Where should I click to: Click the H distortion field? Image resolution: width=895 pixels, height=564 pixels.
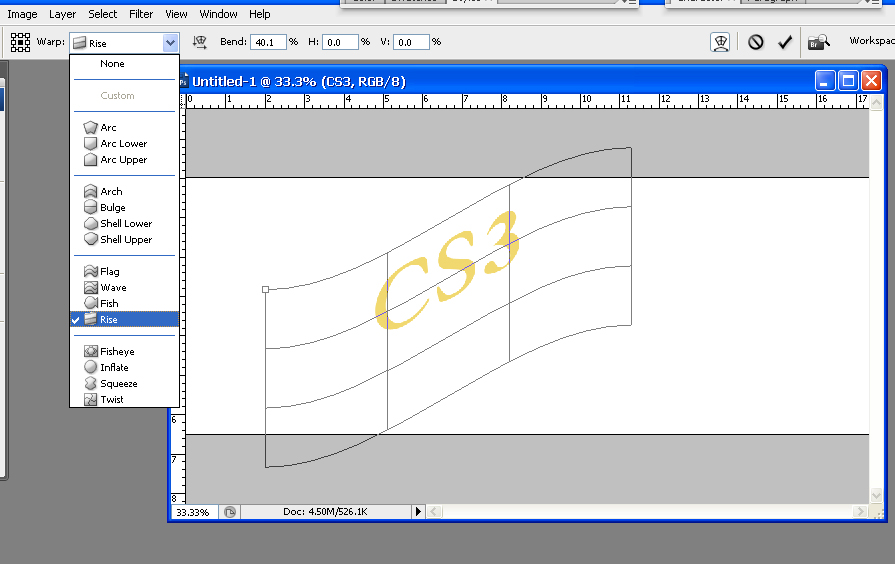click(340, 42)
